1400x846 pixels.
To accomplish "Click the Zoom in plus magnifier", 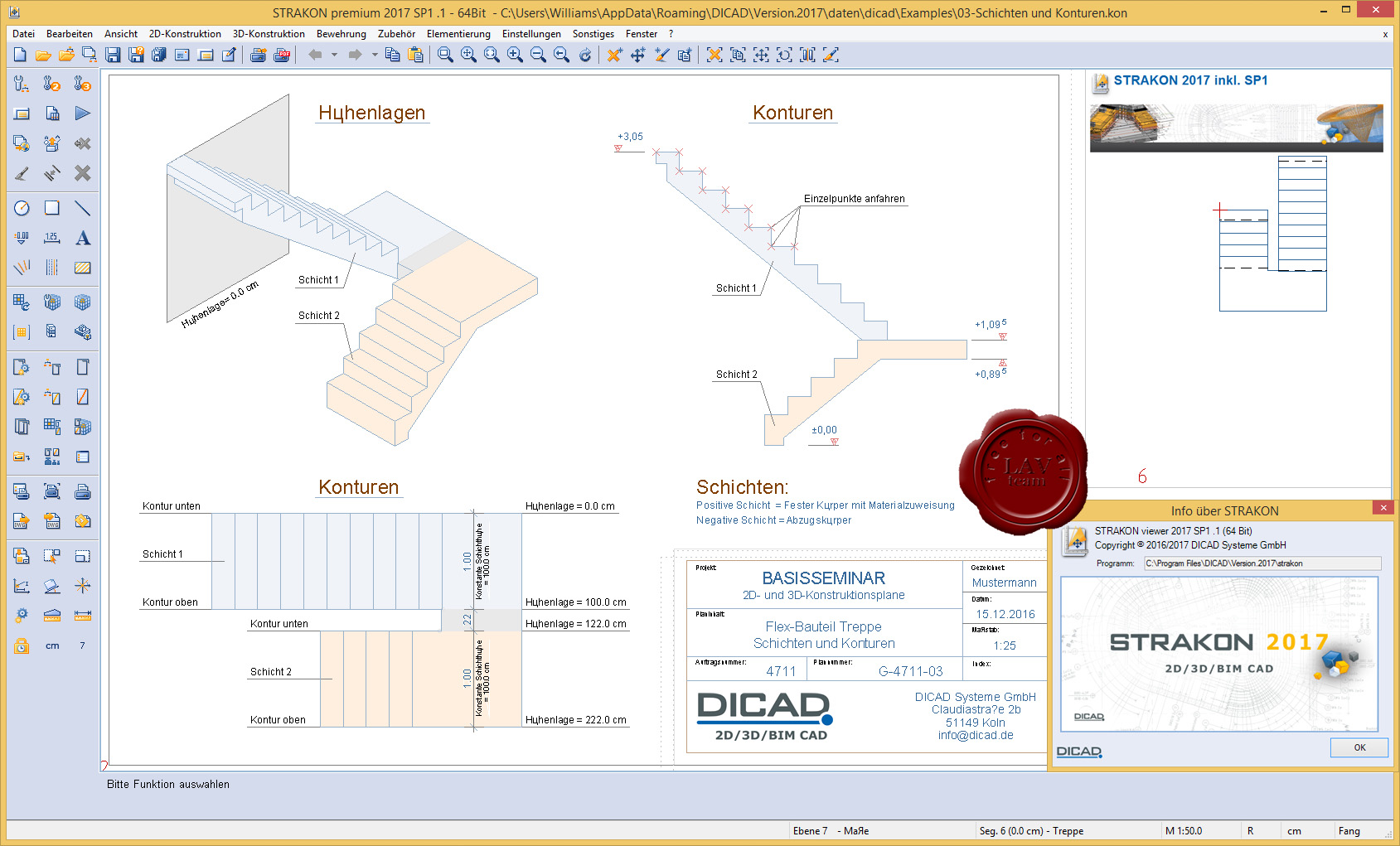I will 515,55.
